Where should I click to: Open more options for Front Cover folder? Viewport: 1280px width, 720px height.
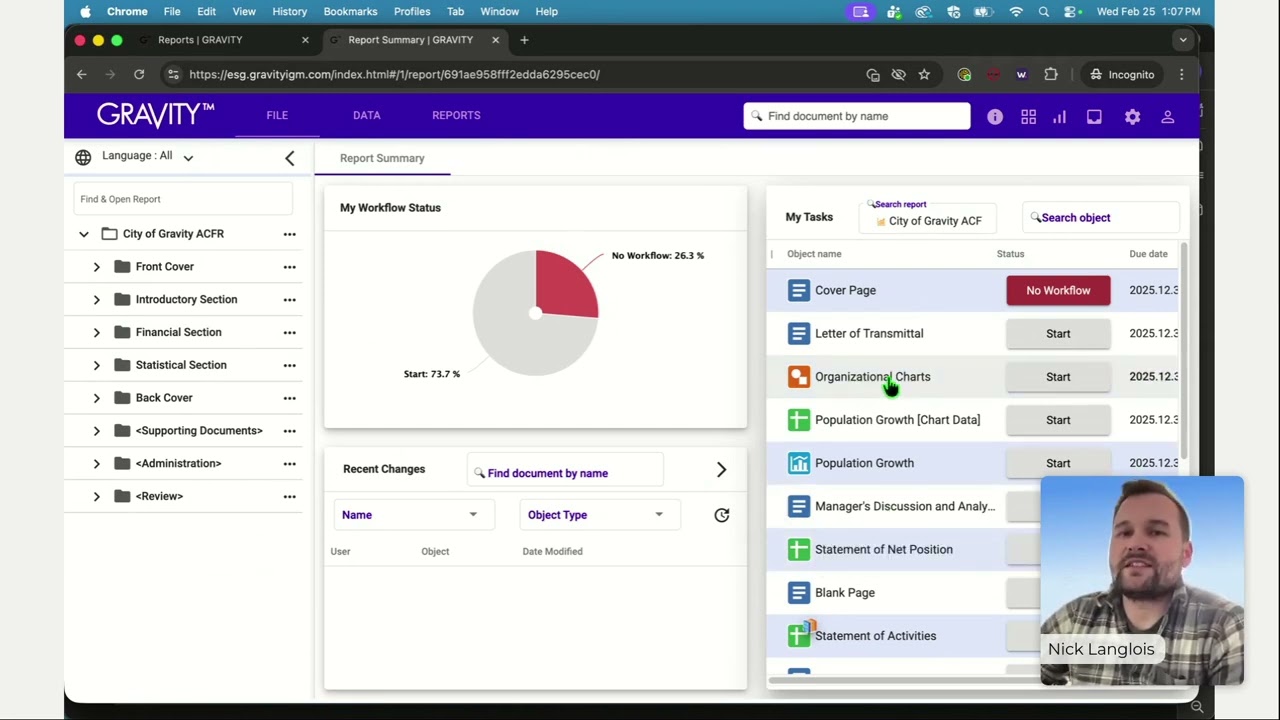pyautogui.click(x=289, y=267)
